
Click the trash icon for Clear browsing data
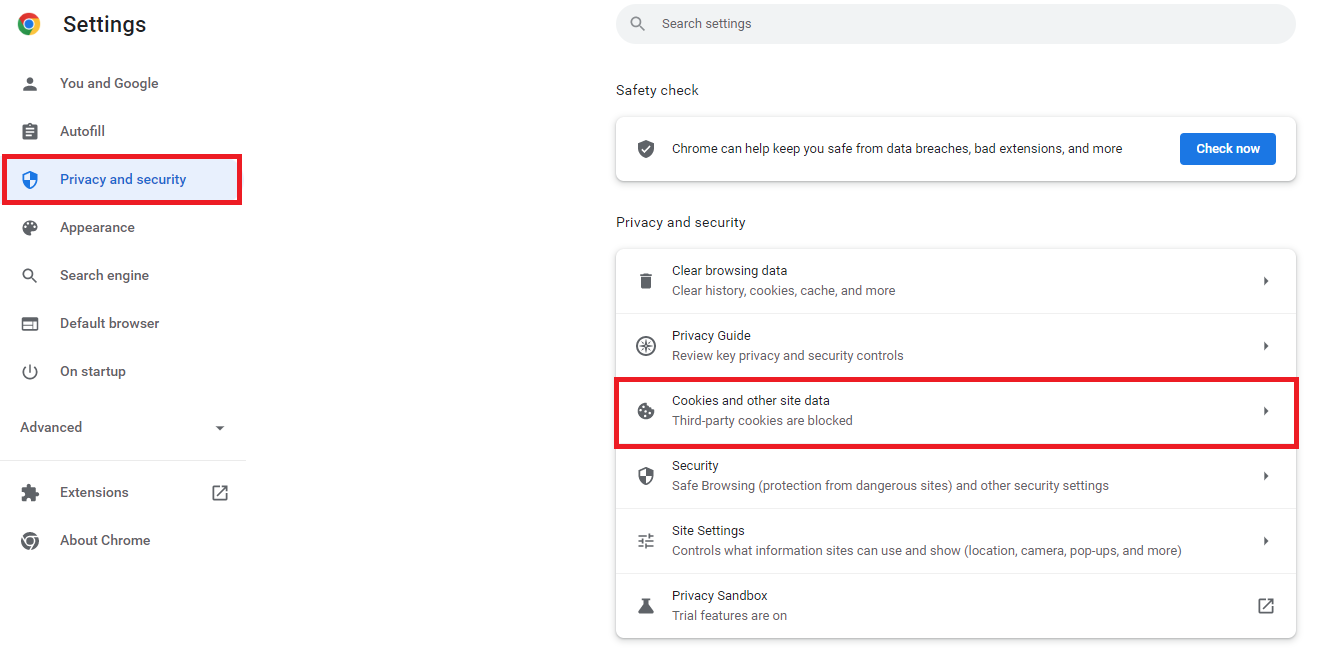(x=646, y=281)
